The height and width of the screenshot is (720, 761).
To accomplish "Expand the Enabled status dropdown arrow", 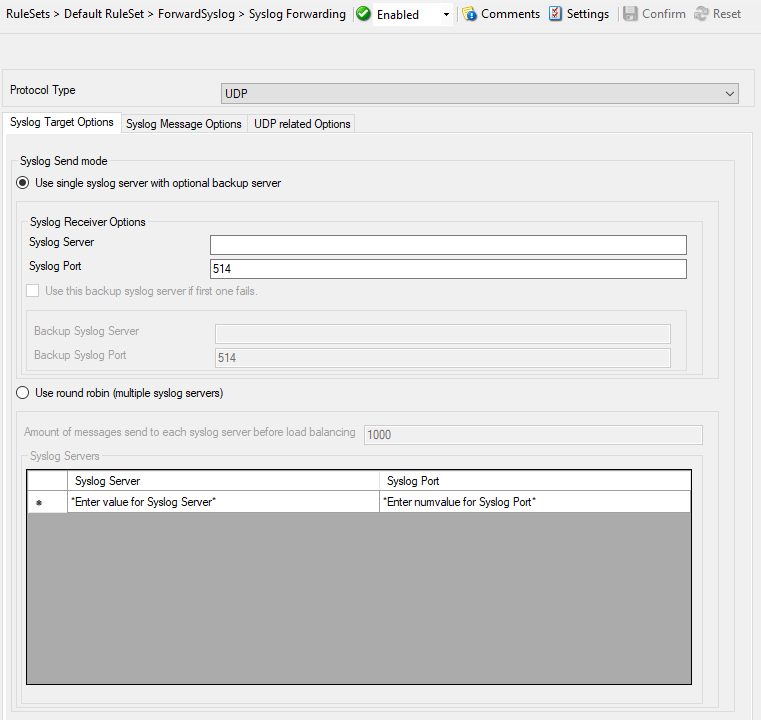I will tap(446, 15).
